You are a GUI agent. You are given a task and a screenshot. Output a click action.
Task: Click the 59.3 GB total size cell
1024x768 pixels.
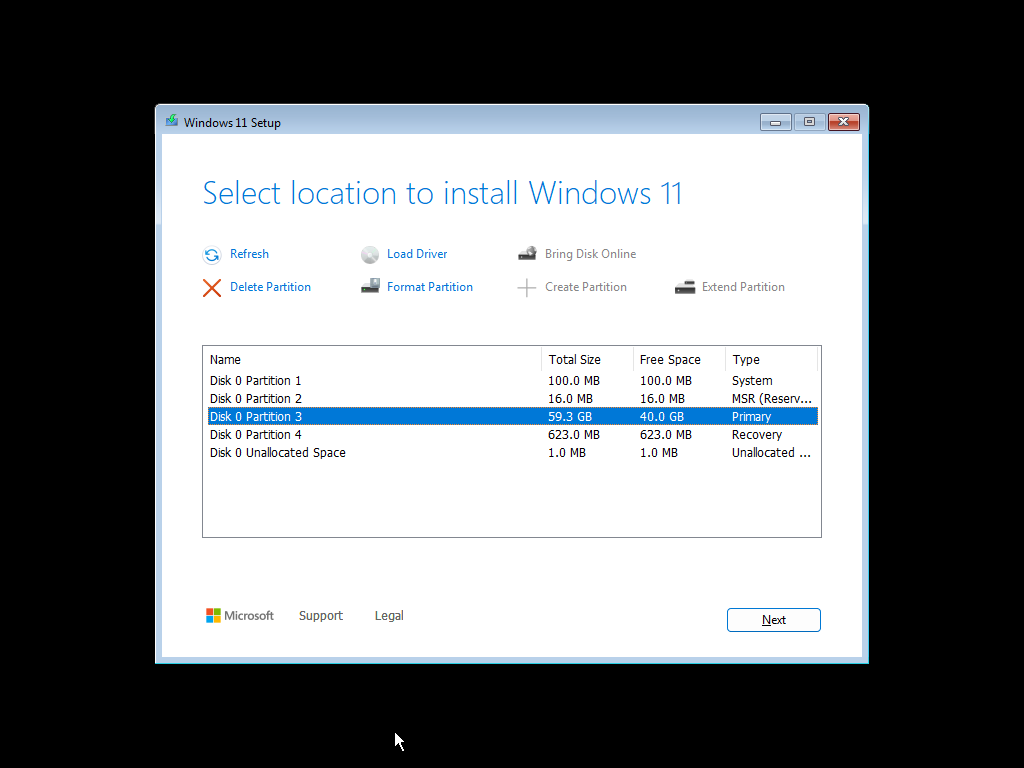click(569, 417)
